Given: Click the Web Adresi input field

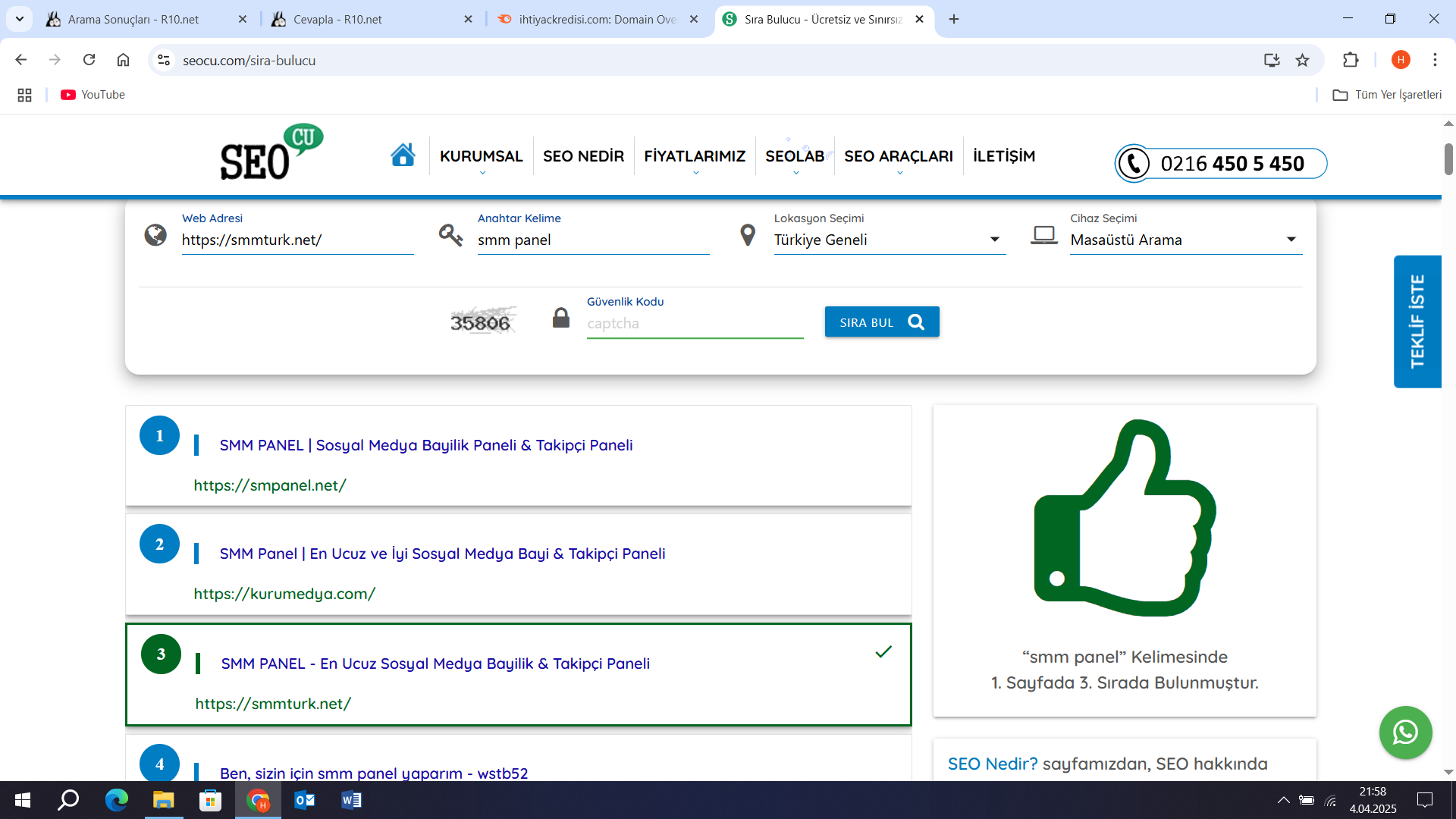Looking at the screenshot, I should [297, 240].
